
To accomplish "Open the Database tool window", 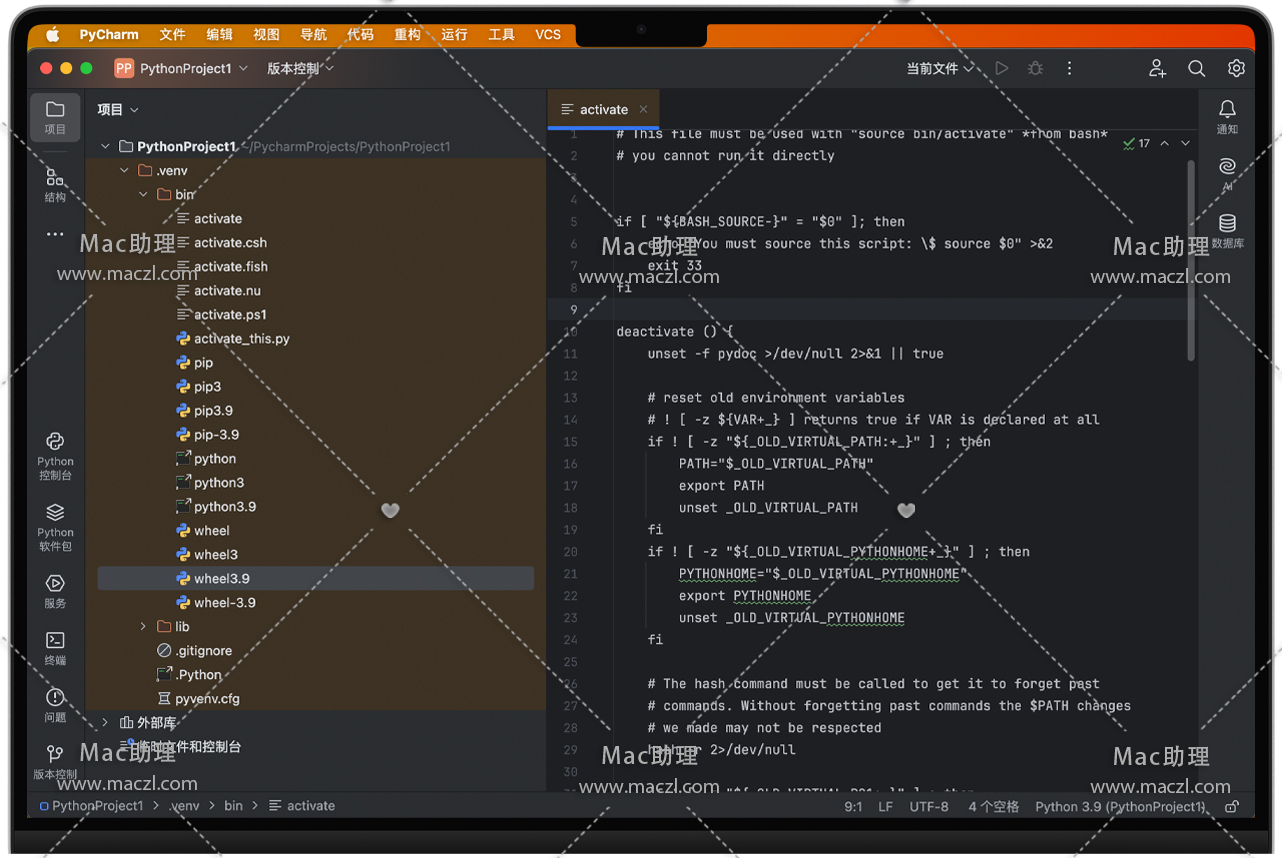I will 1227,224.
